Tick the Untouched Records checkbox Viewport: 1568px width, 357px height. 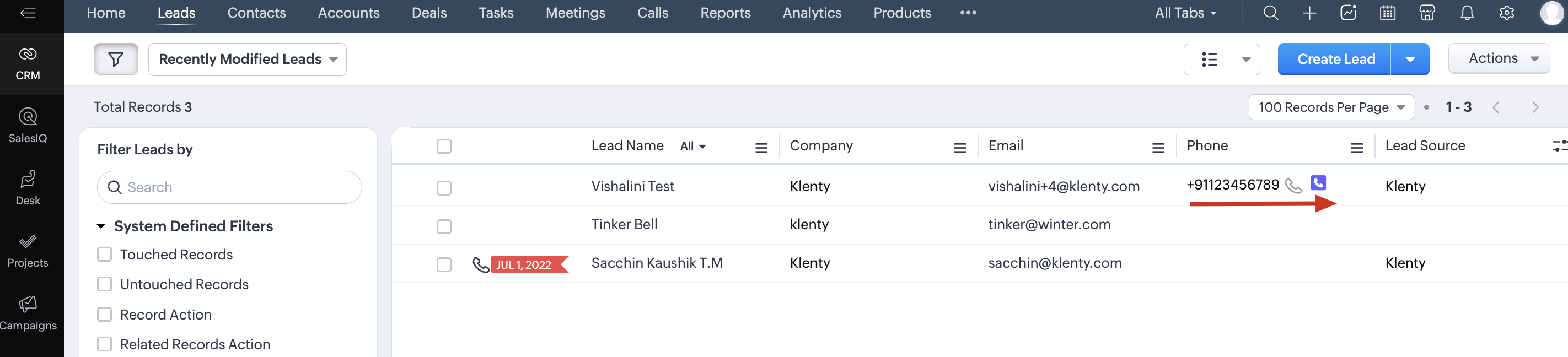pos(105,284)
